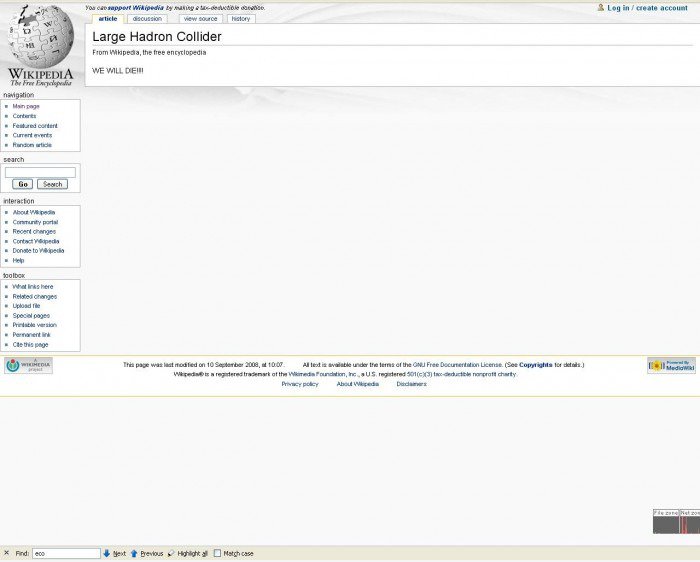Open the discussion tab
This screenshot has width=700, height=562.
(147, 19)
